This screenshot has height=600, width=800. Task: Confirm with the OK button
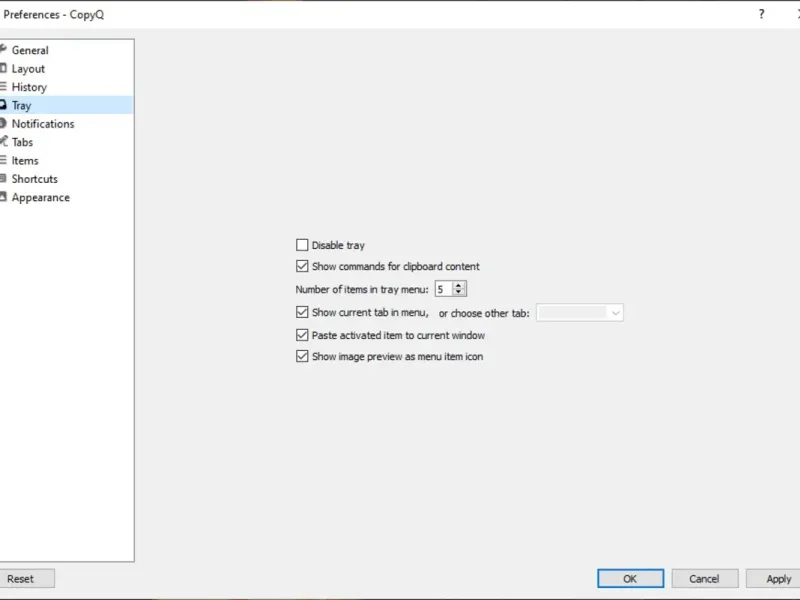click(x=630, y=579)
